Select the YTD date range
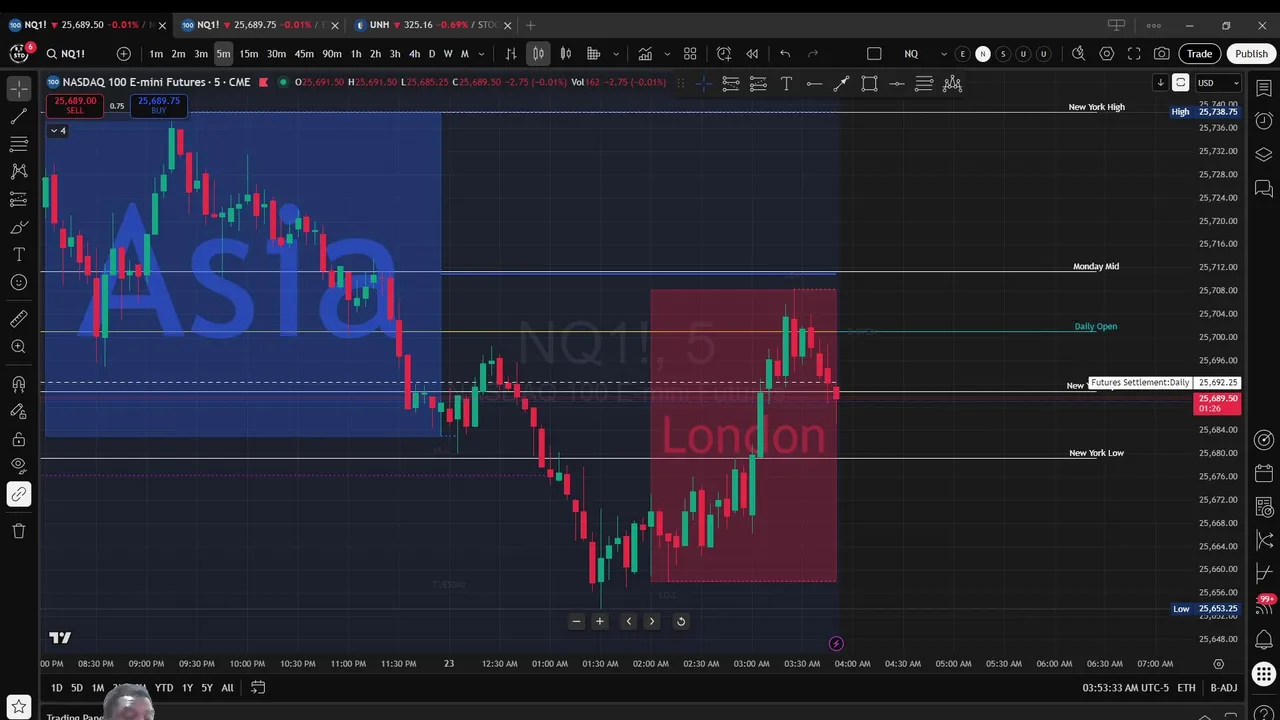 coord(164,688)
